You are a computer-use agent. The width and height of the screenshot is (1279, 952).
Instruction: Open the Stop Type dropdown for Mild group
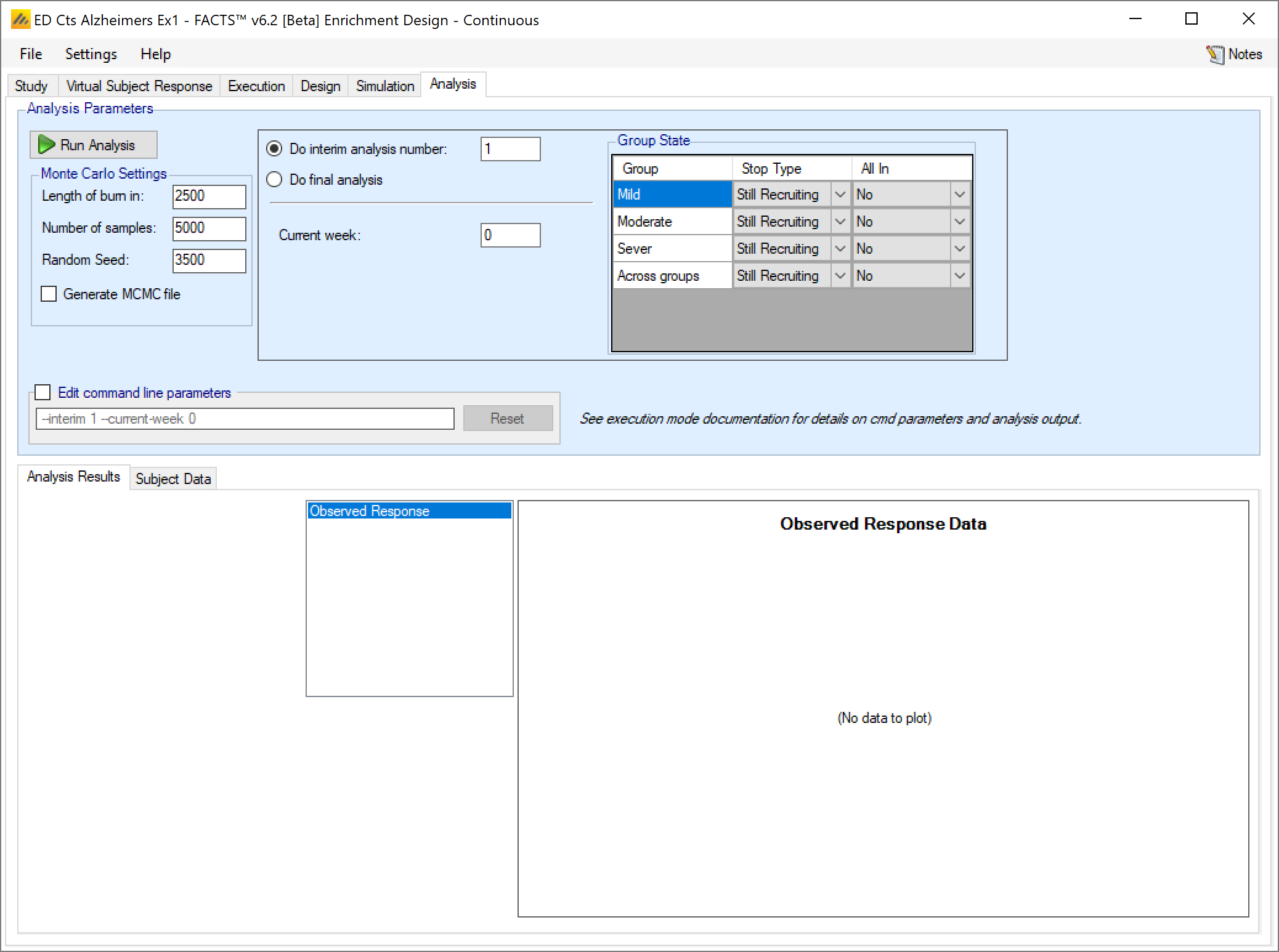click(840, 195)
